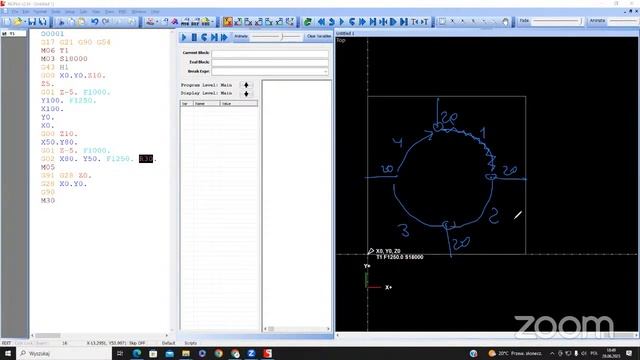
Task: Click line M03 S18000
Action: [64, 59]
